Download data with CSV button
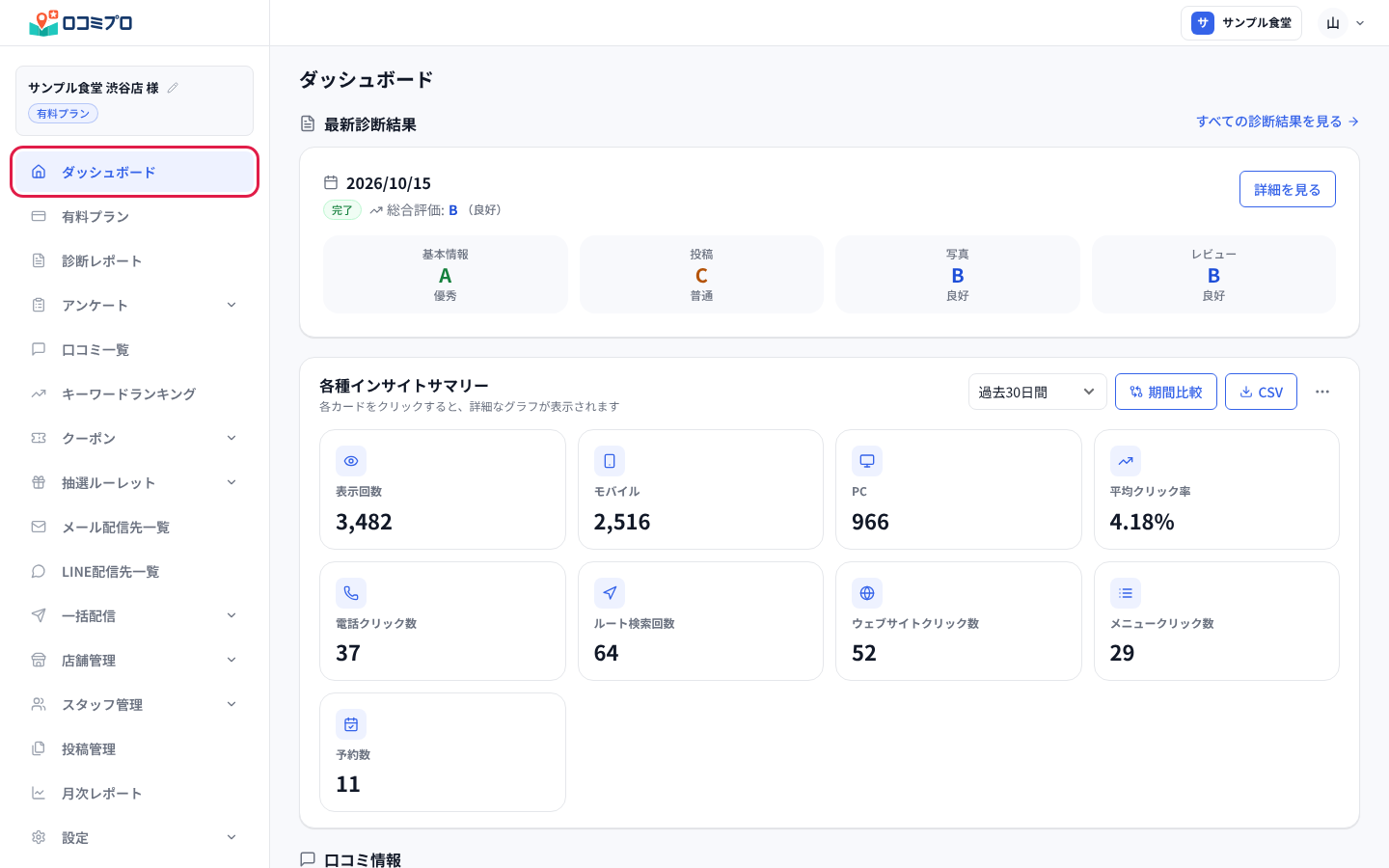Viewport: 1389px width, 868px height. (1261, 392)
